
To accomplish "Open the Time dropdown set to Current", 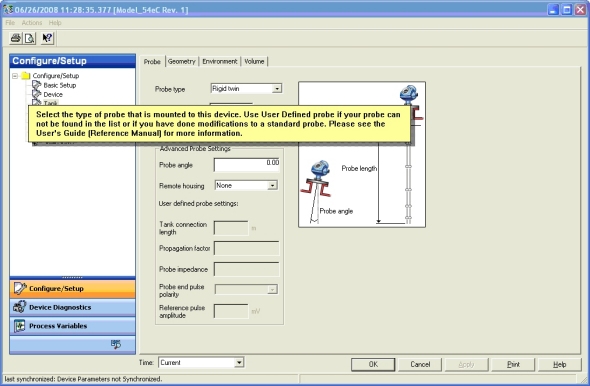I will tap(239, 362).
